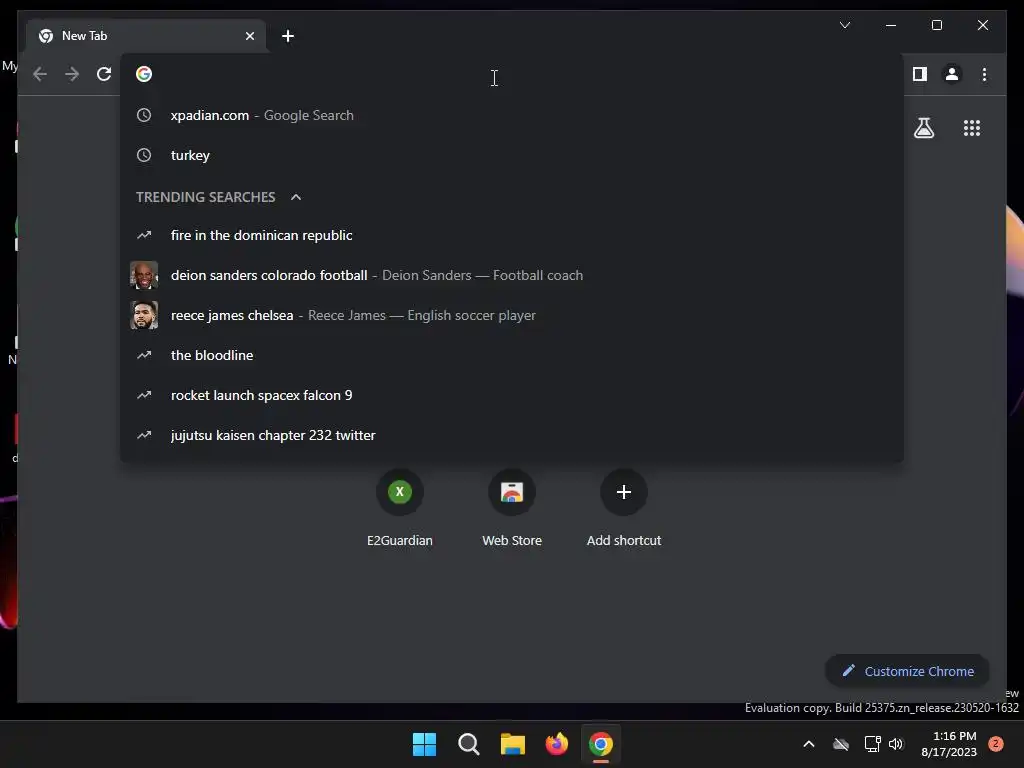Image resolution: width=1024 pixels, height=768 pixels.
Task: Click the clock icon beside turkey
Action: point(144,155)
